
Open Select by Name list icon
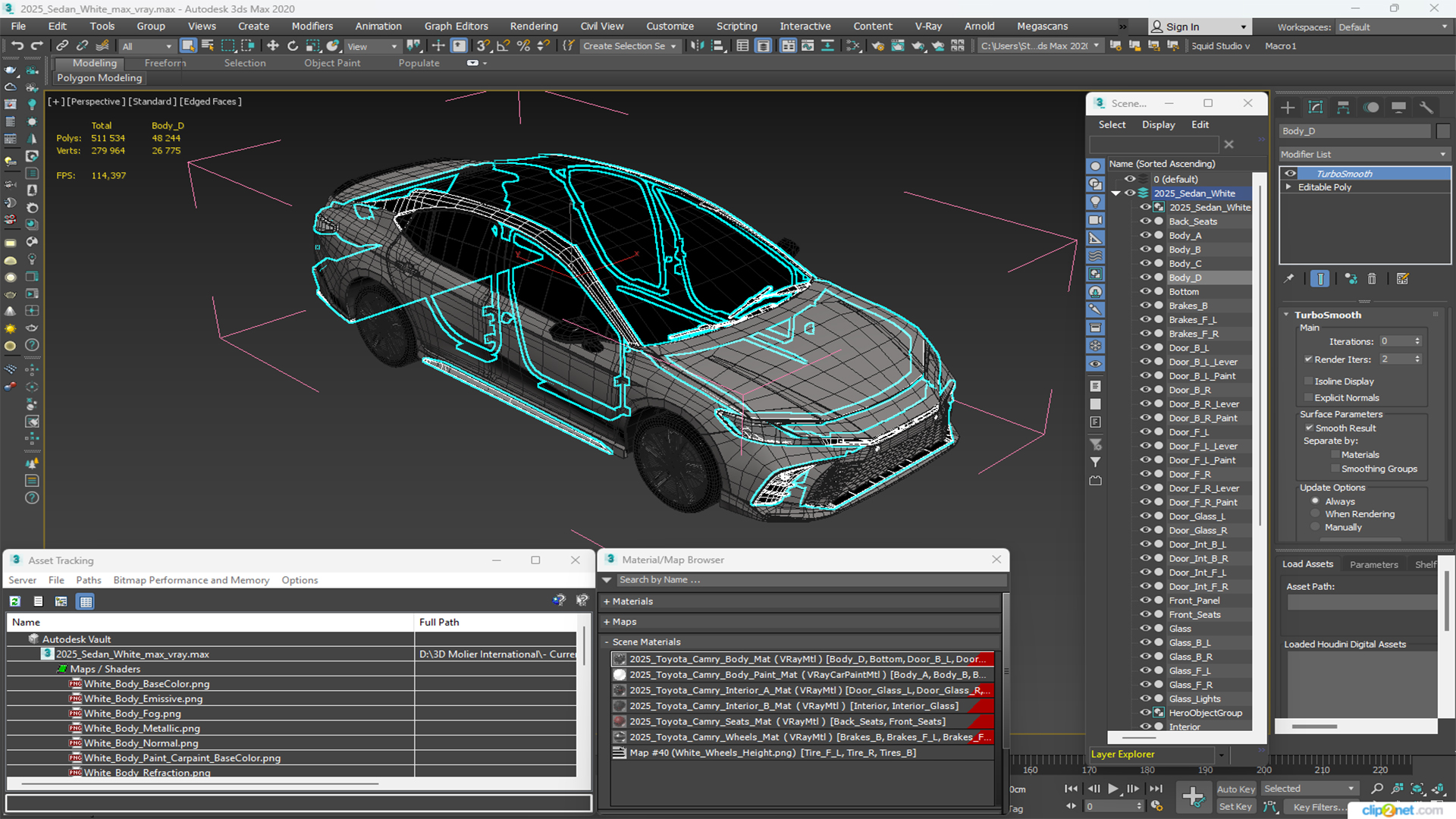pyautogui.click(x=207, y=45)
